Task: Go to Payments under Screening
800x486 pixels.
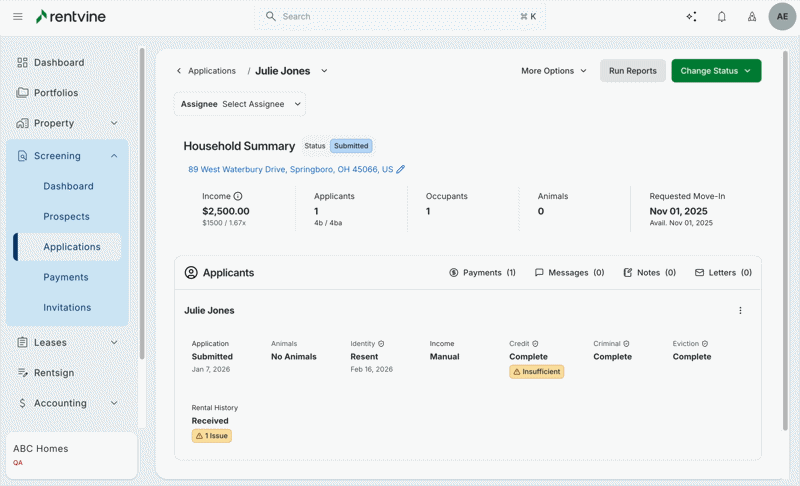Action: click(66, 277)
